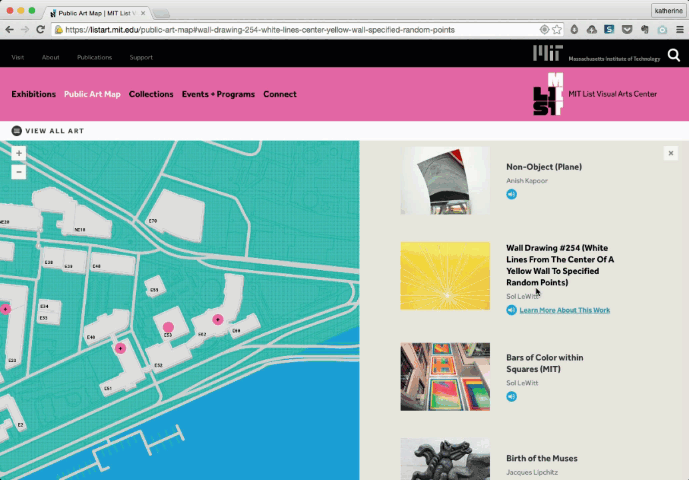
Task: Click the cloud upload extension icon
Action: click(592, 29)
